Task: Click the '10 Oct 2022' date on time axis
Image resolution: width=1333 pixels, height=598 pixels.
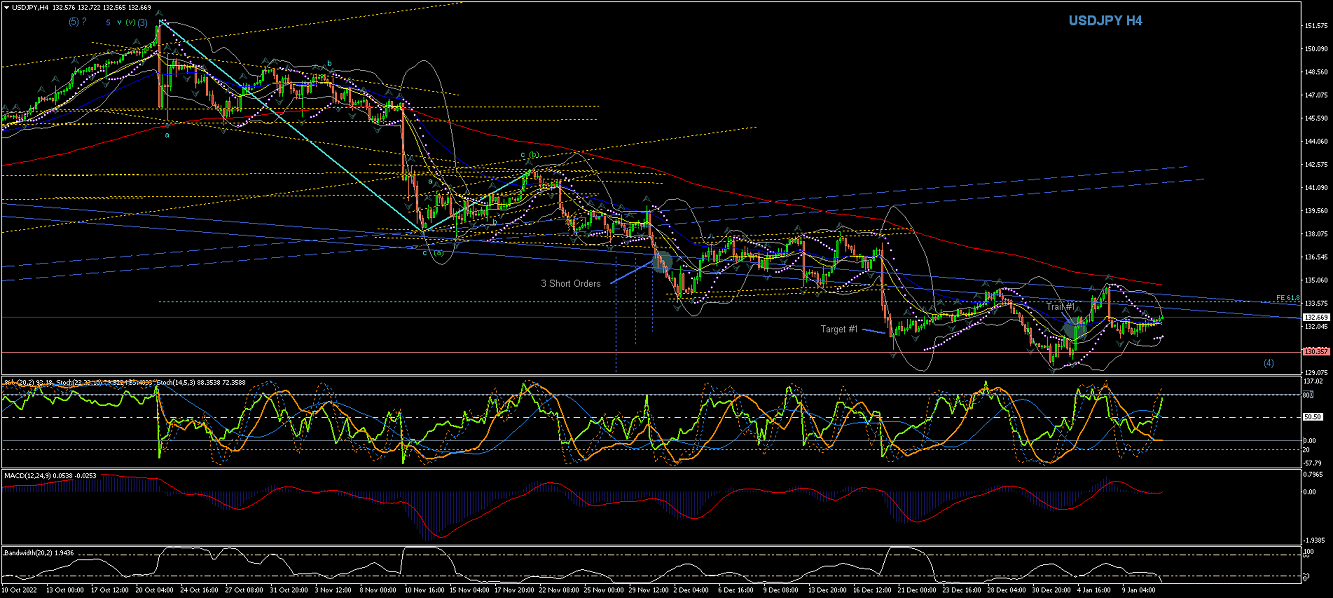Action: click(22, 590)
